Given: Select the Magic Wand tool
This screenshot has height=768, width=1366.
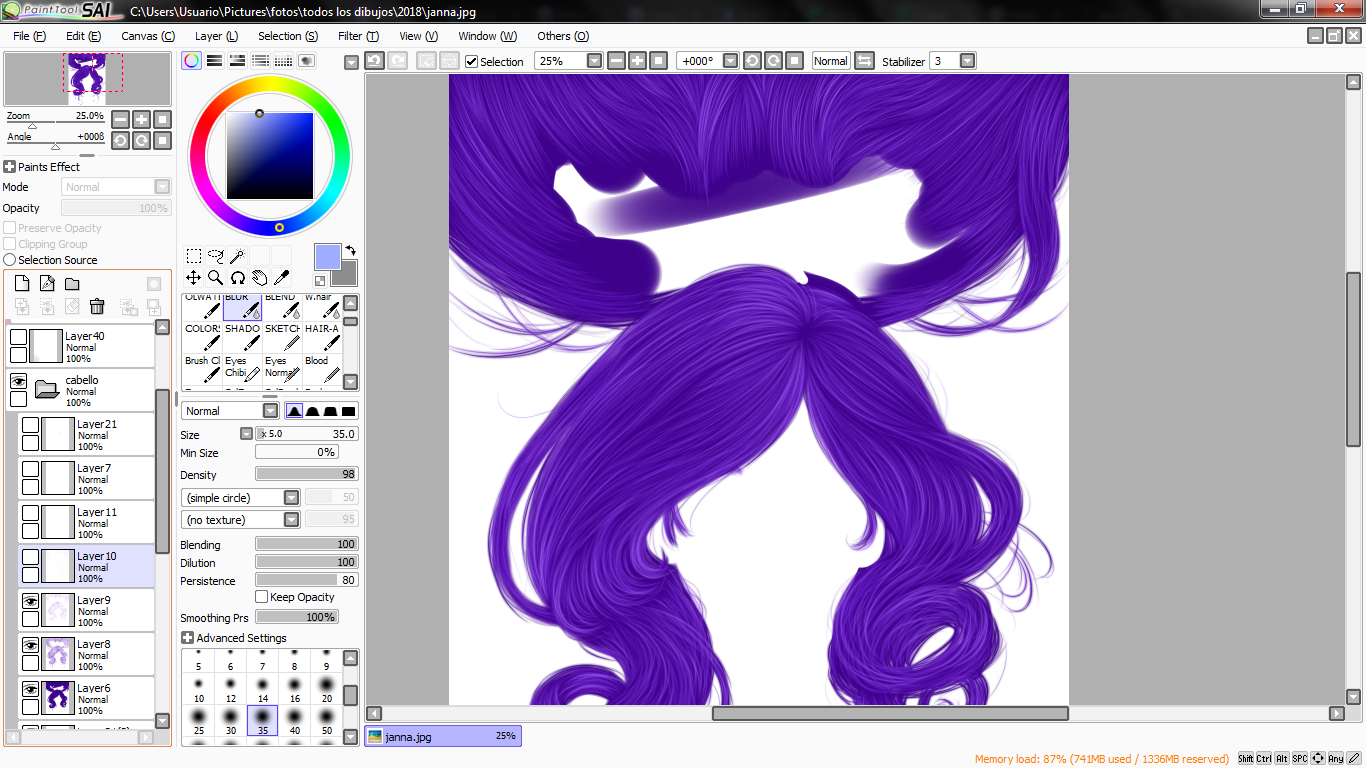Looking at the screenshot, I should coord(238,256).
